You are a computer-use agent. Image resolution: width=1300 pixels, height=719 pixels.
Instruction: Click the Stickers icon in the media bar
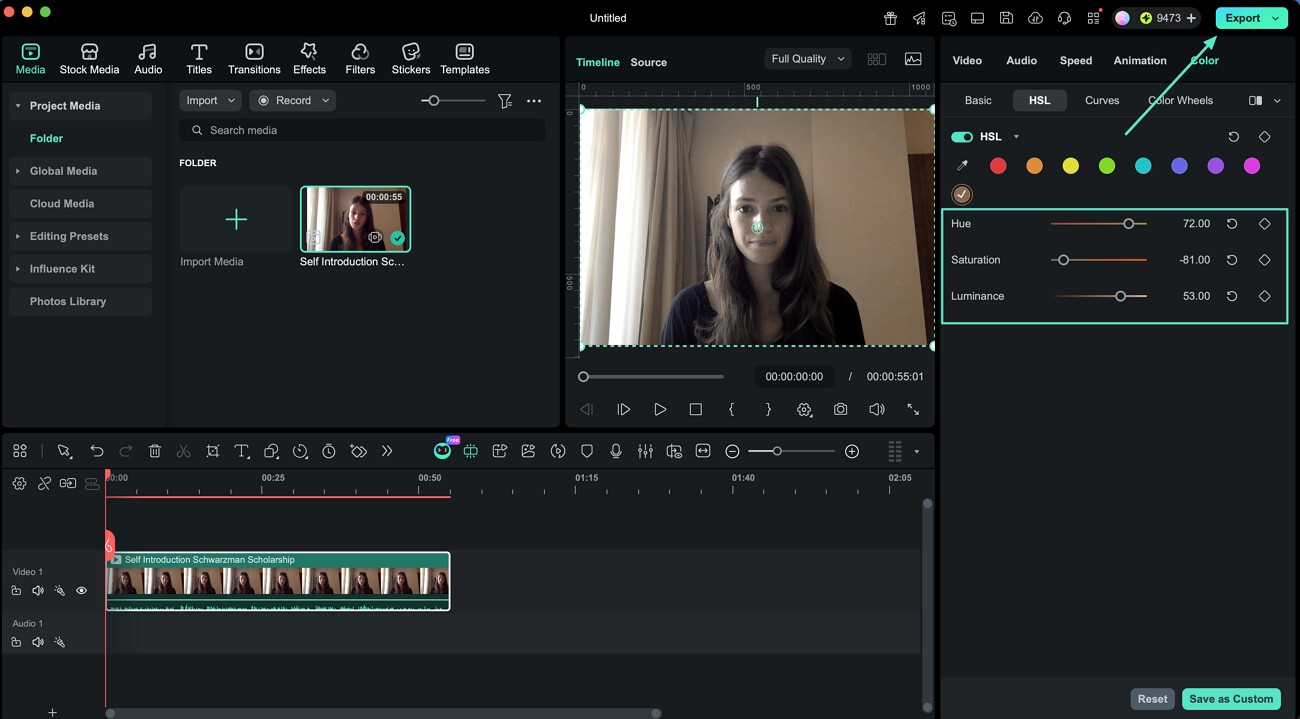point(410,57)
